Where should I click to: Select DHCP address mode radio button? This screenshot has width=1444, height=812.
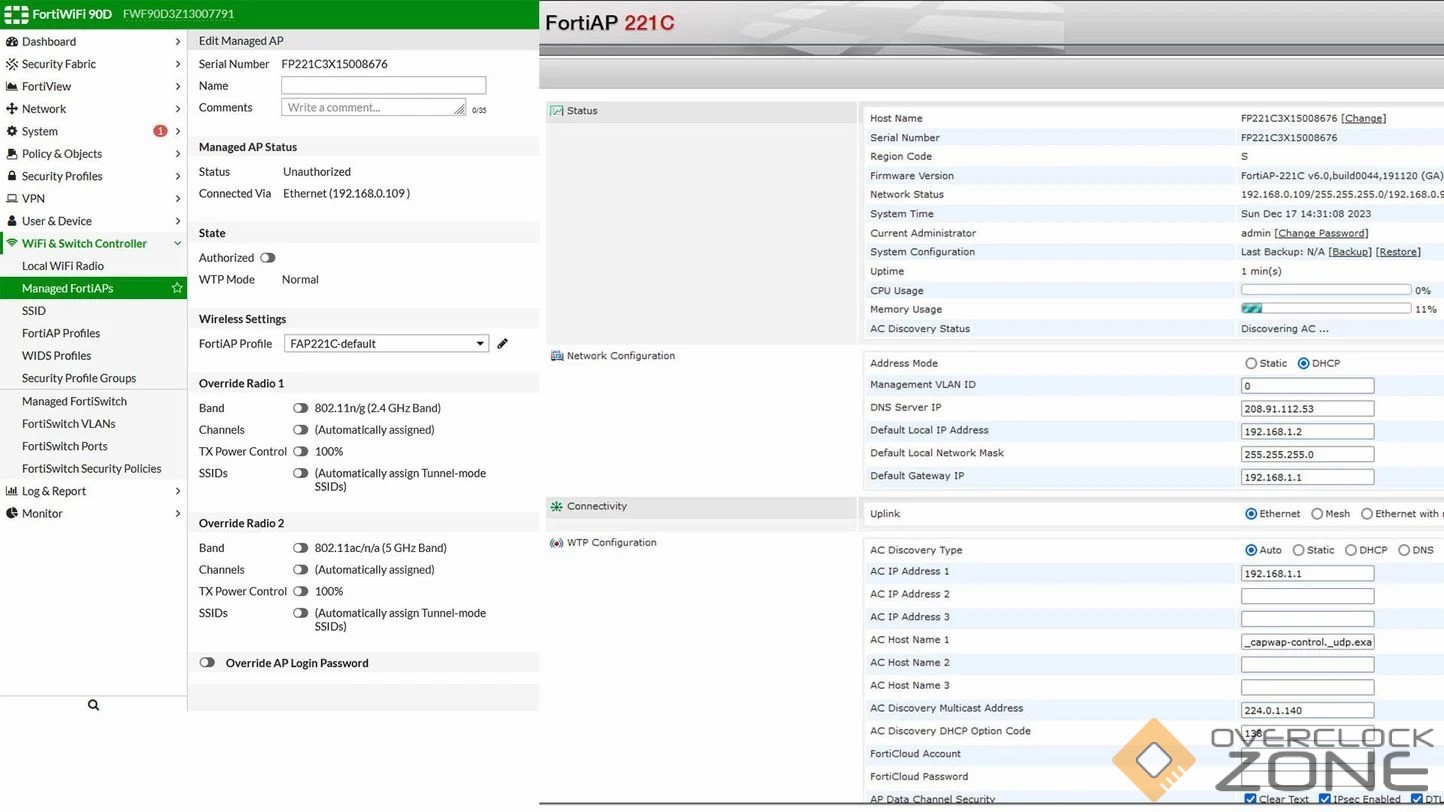(1303, 364)
